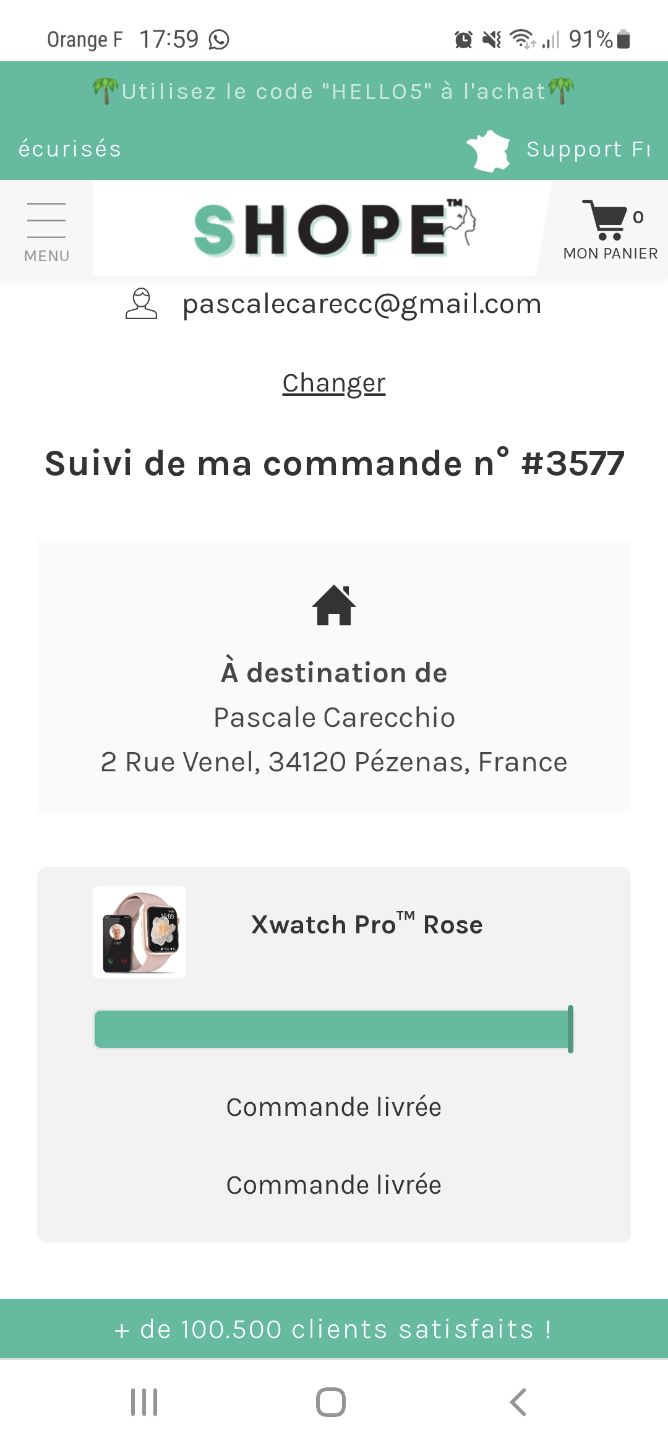Image resolution: width=668 pixels, height=1447 pixels.
Task: Tap the WhatsApp notification icon in status bar
Action: point(219,40)
